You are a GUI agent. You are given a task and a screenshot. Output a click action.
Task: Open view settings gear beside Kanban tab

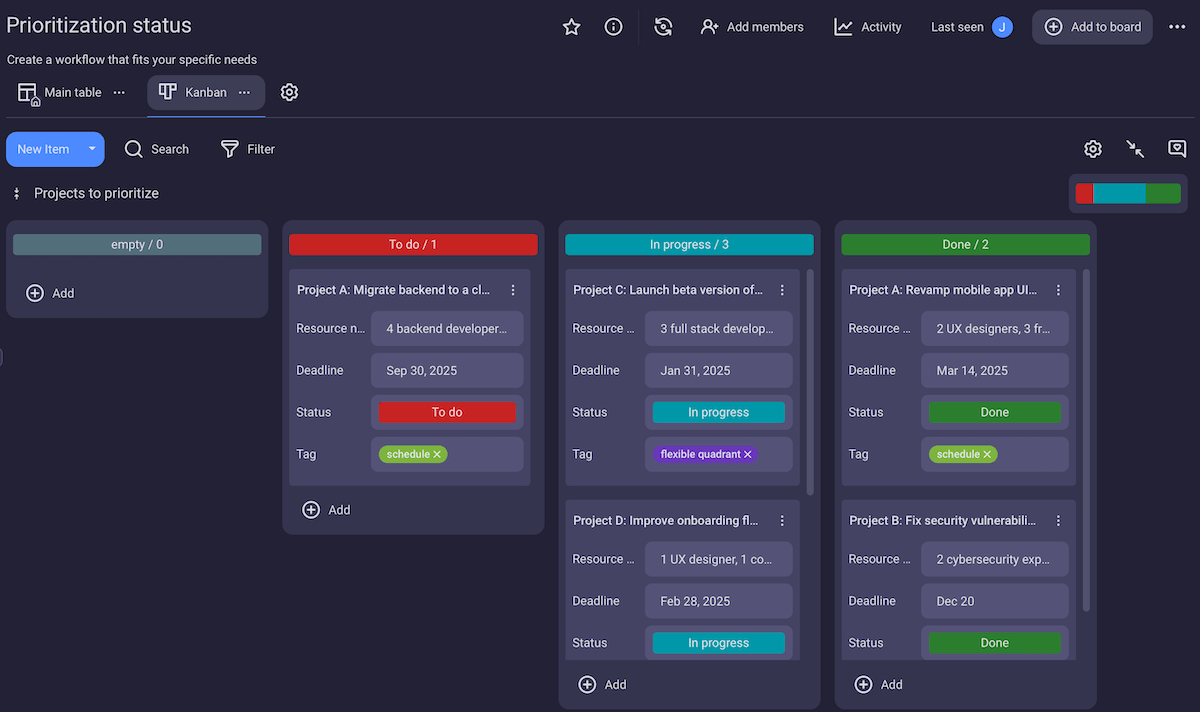point(289,92)
